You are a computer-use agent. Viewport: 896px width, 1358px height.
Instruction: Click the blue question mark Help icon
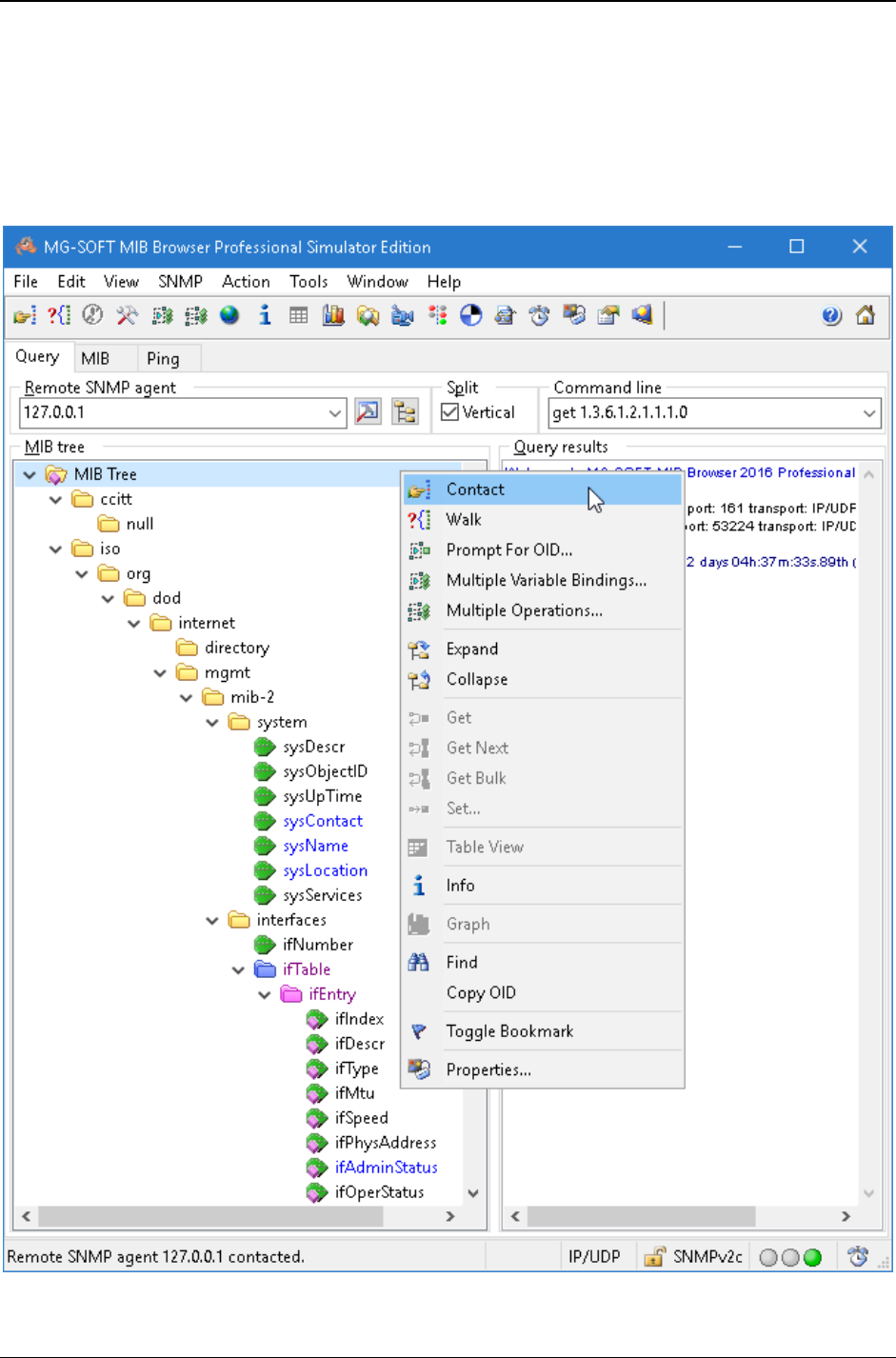(x=831, y=316)
